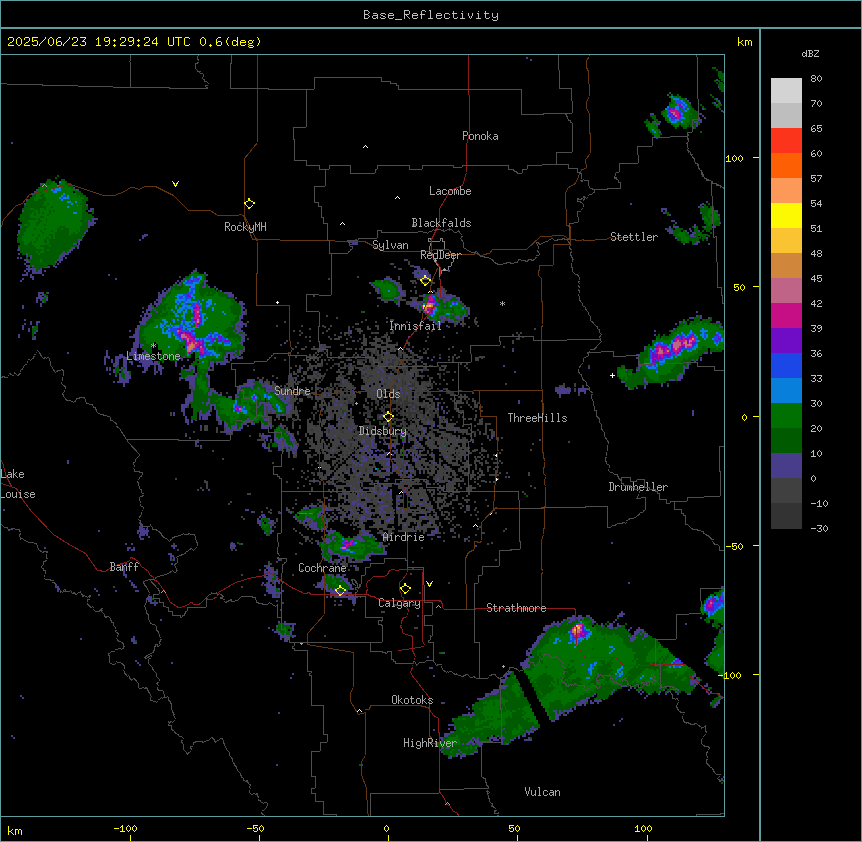Click the Sylvan label

(x=390, y=245)
